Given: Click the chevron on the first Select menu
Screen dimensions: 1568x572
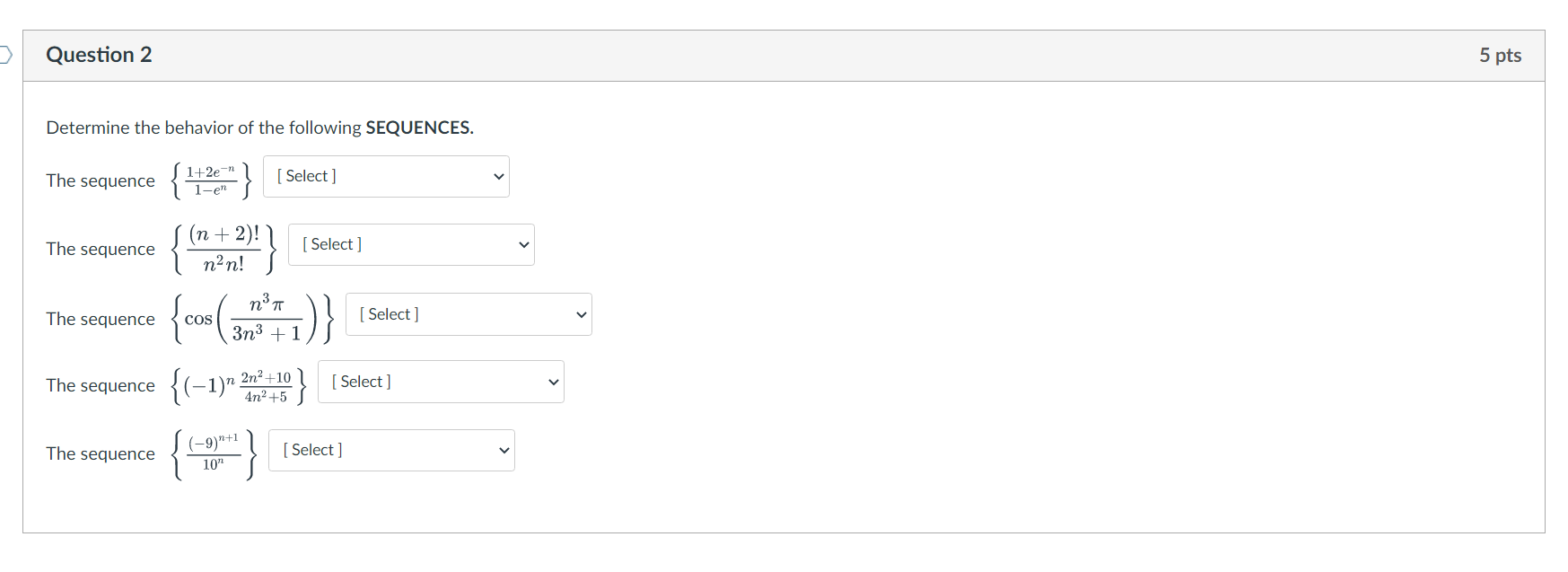Looking at the screenshot, I should click(x=498, y=177).
